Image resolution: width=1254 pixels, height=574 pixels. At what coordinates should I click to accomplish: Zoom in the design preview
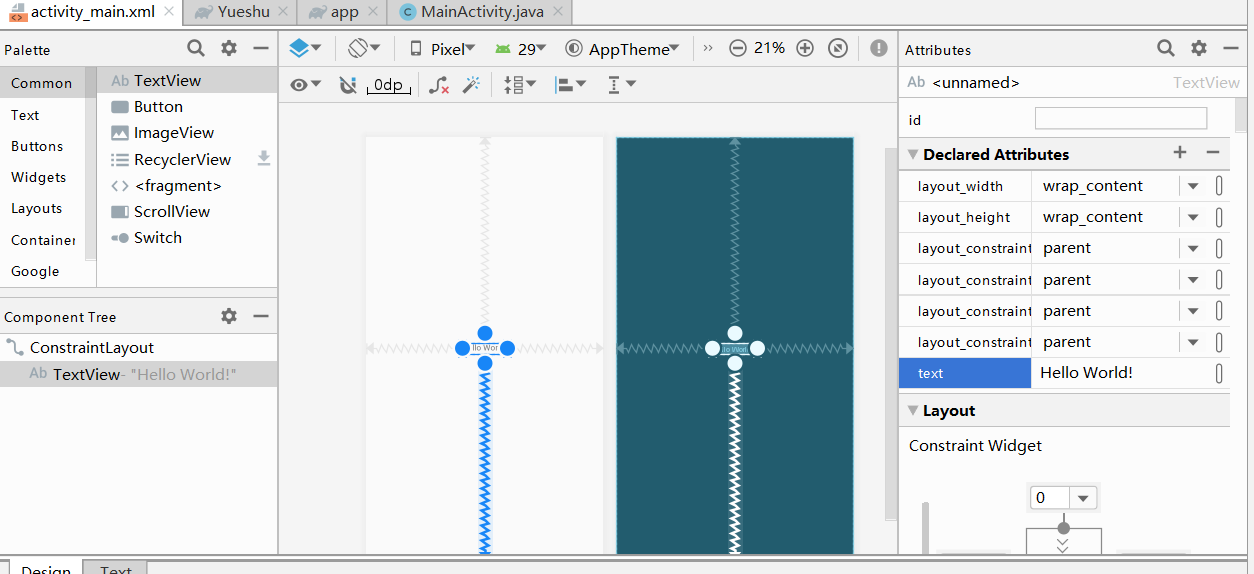(805, 48)
